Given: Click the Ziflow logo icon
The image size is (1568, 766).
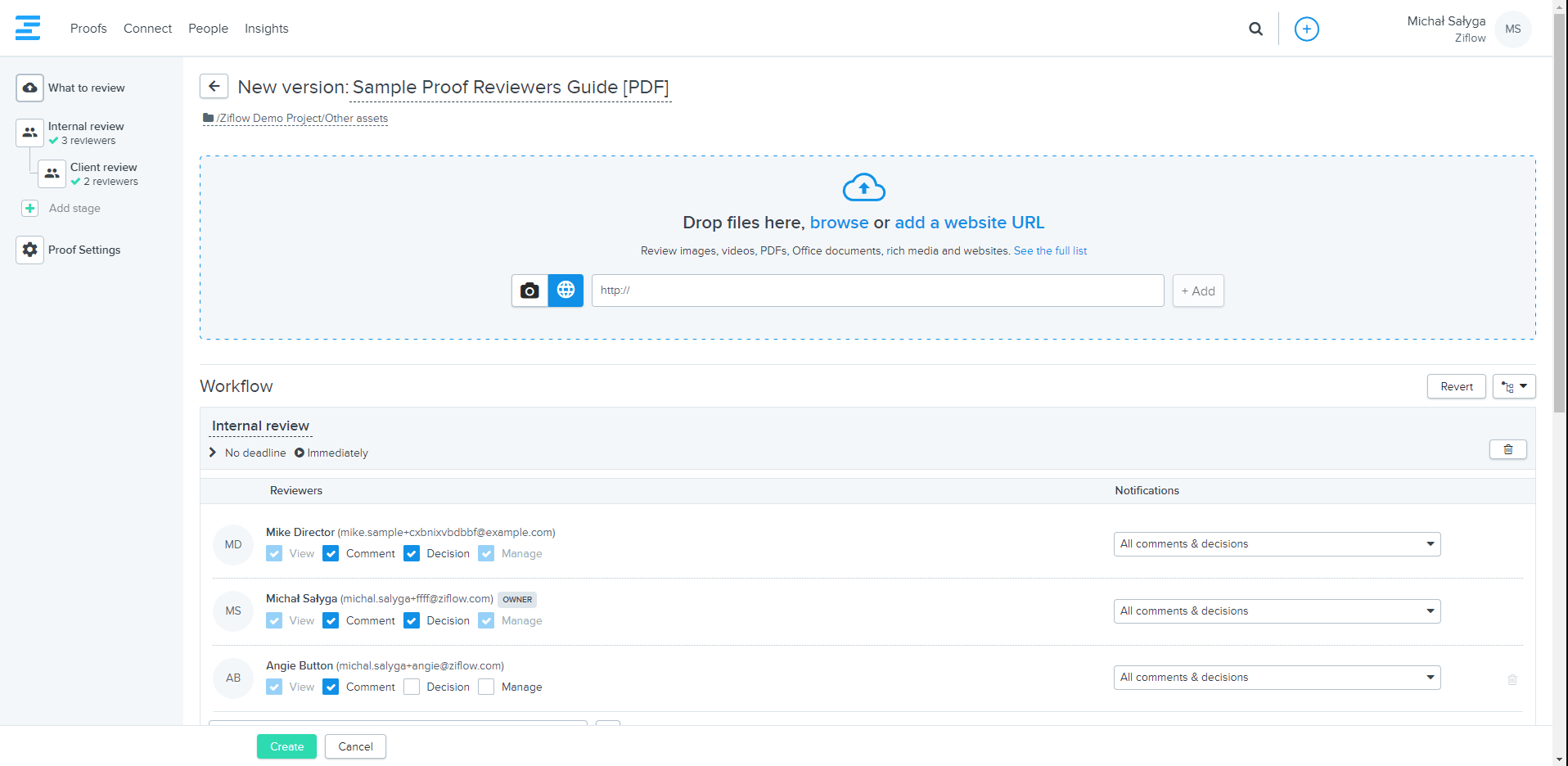Looking at the screenshot, I should pyautogui.click(x=28, y=28).
